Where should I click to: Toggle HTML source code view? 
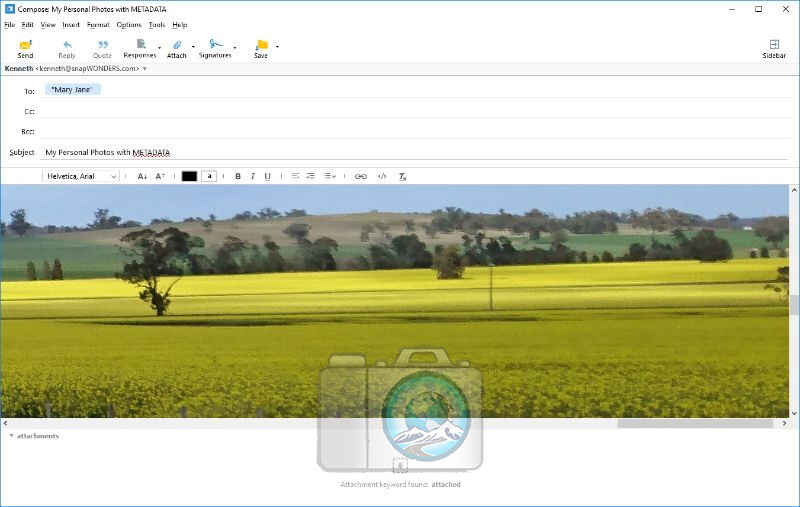(x=382, y=176)
